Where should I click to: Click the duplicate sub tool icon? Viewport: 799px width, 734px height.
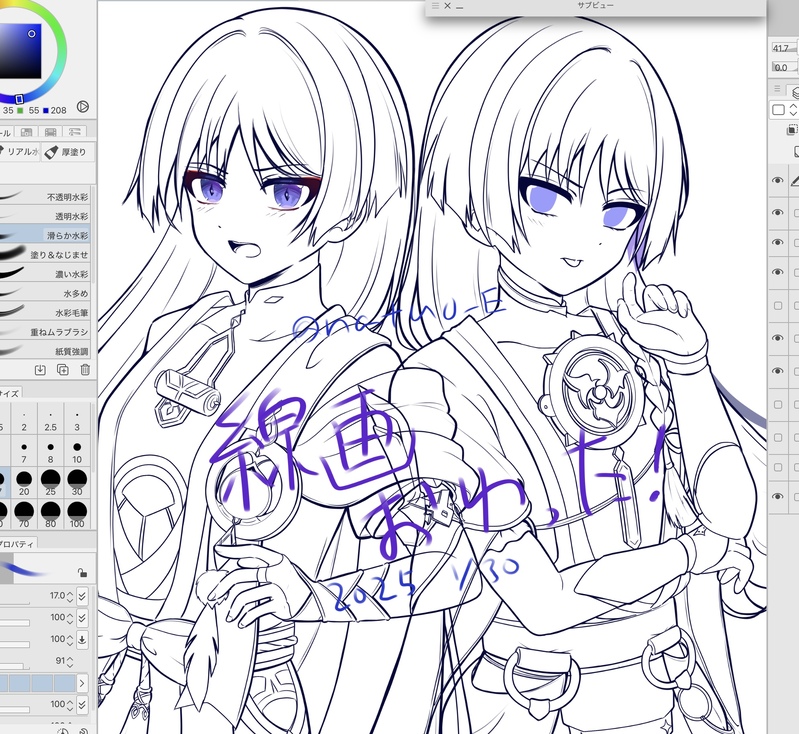tap(63, 370)
